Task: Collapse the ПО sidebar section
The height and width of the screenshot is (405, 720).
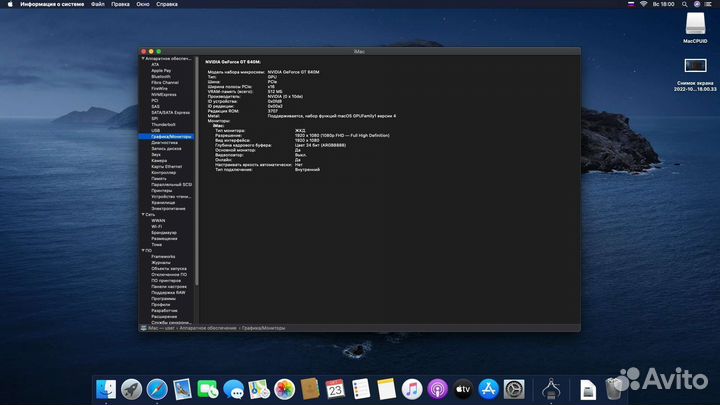Action: [143, 251]
